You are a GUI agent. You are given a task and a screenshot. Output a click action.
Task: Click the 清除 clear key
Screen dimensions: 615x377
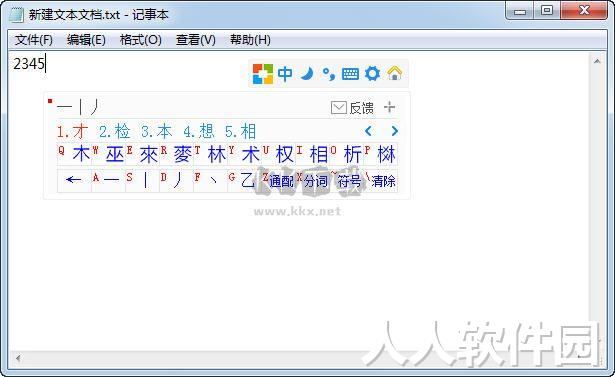pos(381,180)
